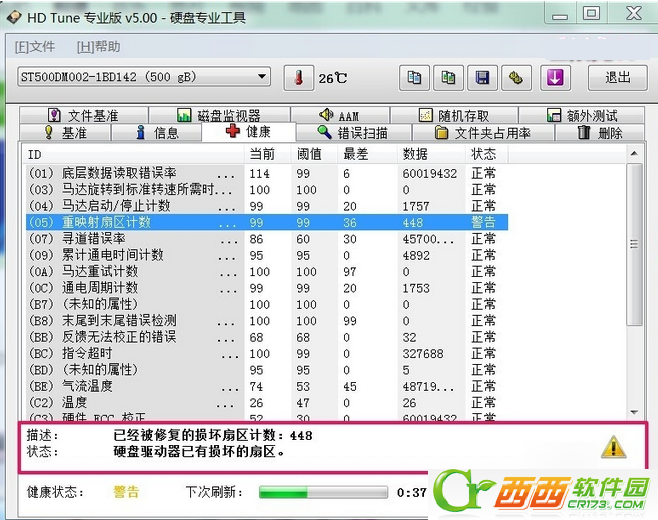Click the copy info to clipboard icon

[x=414, y=78]
